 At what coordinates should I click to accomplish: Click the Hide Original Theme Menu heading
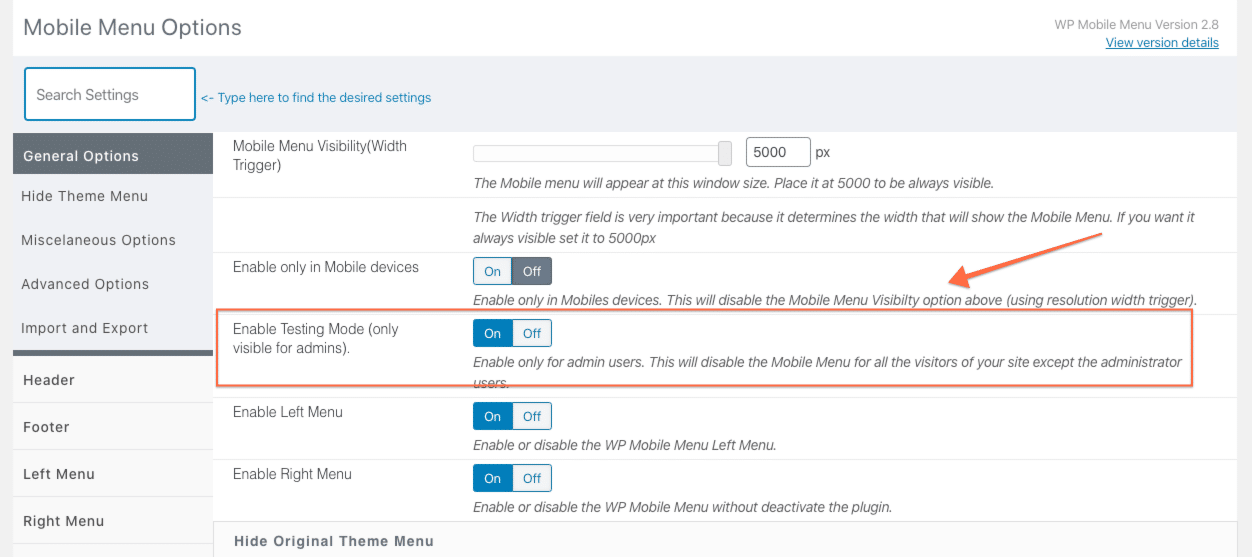pyautogui.click(x=334, y=541)
